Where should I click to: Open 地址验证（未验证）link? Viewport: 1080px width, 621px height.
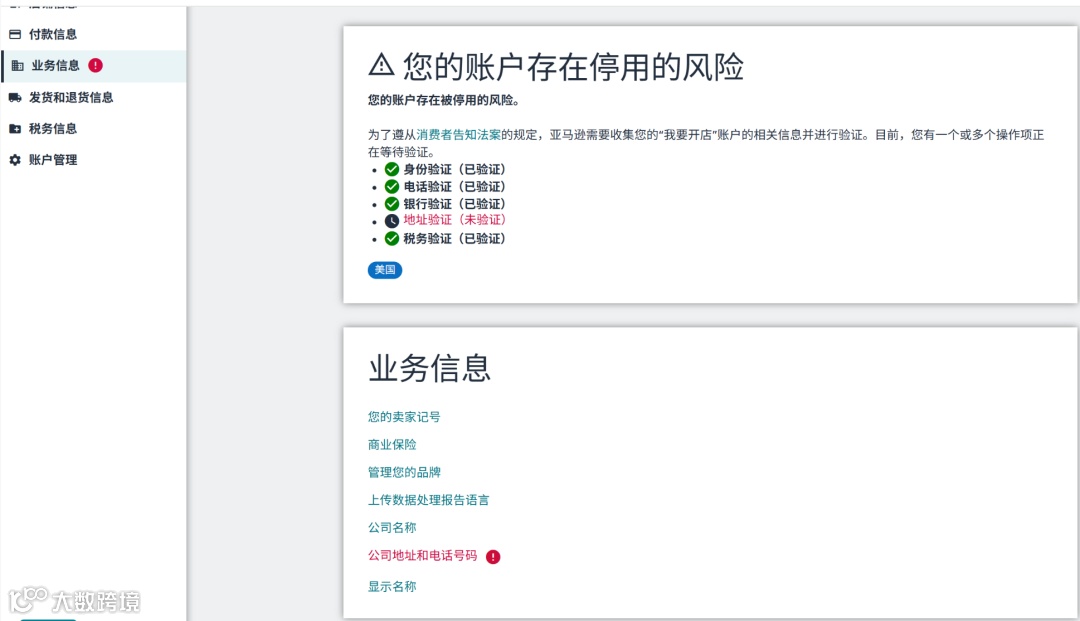[x=455, y=220]
